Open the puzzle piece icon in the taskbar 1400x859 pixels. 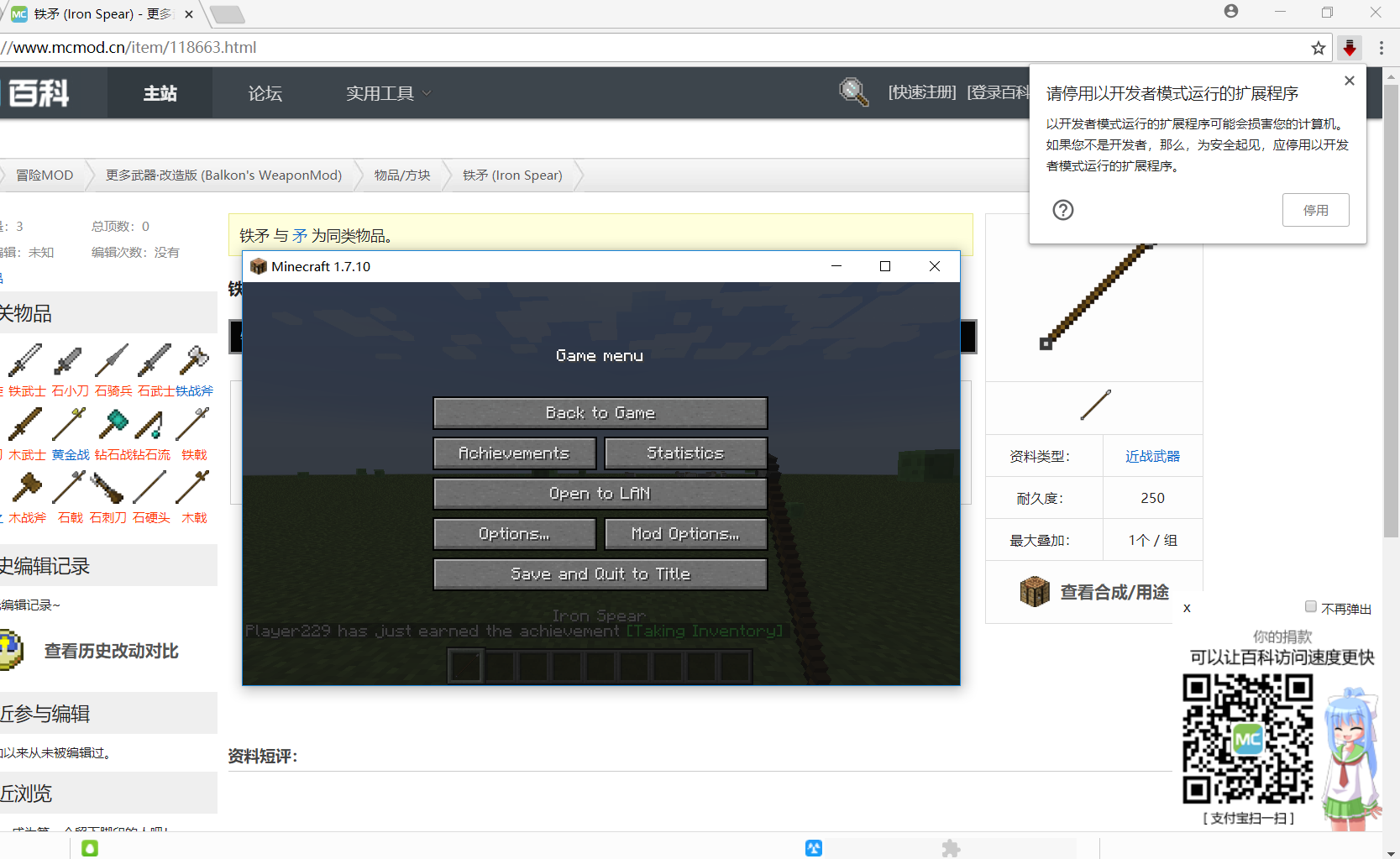coord(951,848)
